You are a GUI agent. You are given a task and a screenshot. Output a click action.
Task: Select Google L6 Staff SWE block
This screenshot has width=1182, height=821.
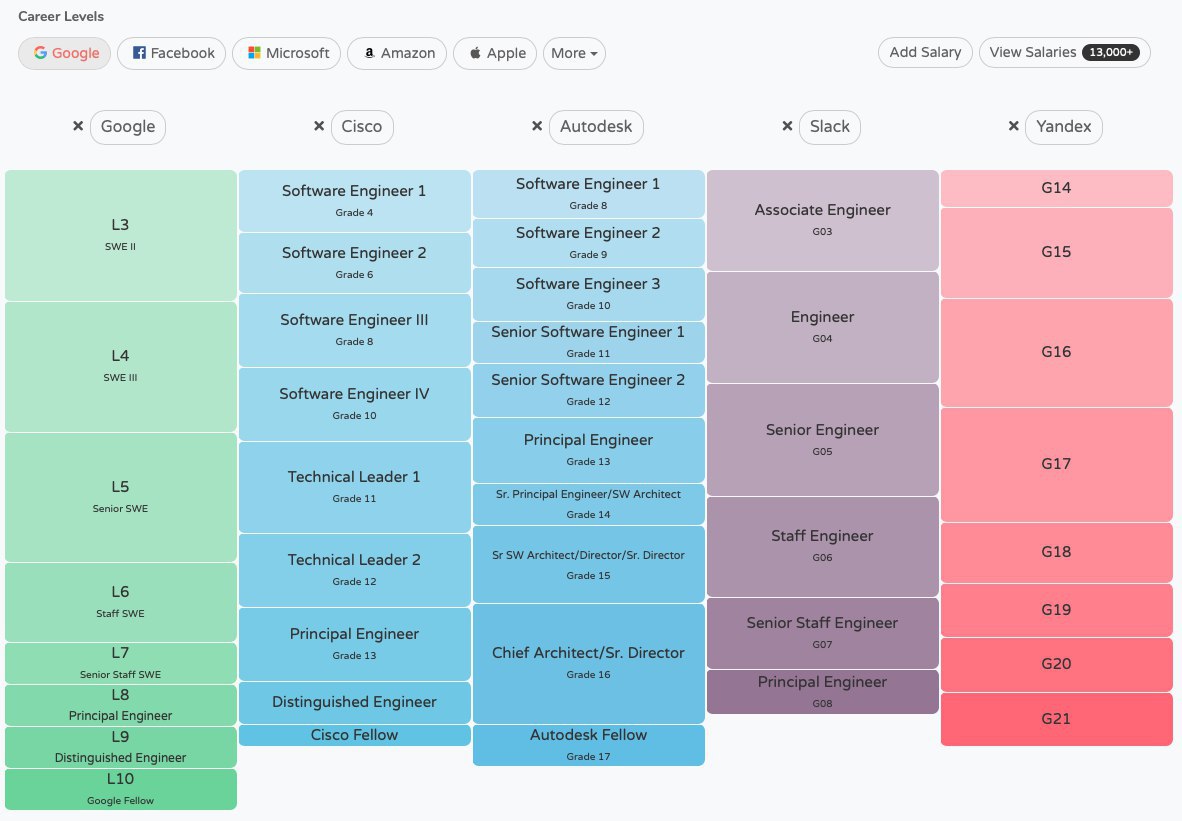121,602
